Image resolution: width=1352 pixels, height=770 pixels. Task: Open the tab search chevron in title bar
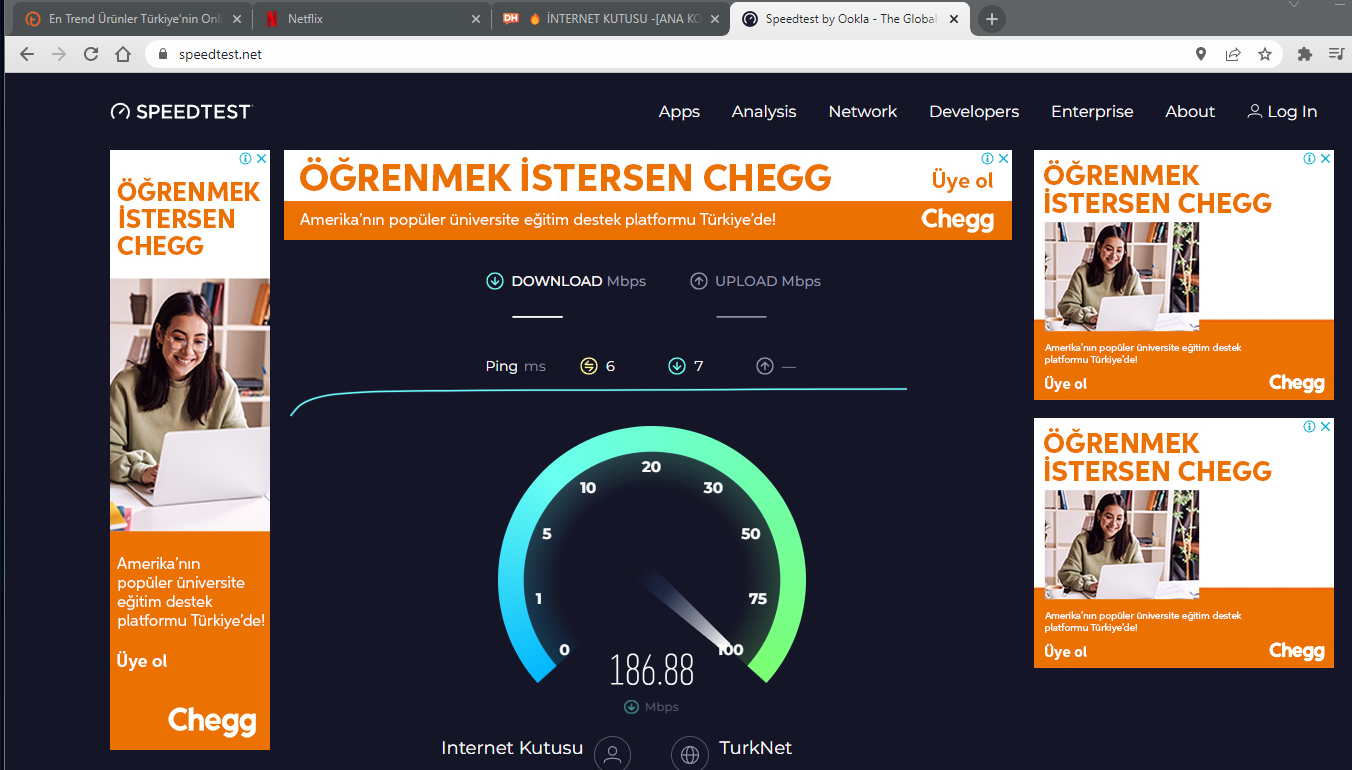point(1295,5)
